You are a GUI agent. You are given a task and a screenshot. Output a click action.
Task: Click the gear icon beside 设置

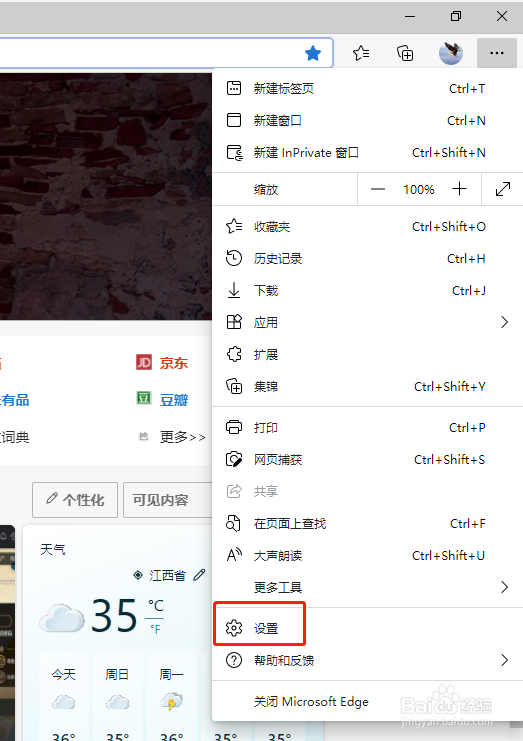click(x=234, y=628)
